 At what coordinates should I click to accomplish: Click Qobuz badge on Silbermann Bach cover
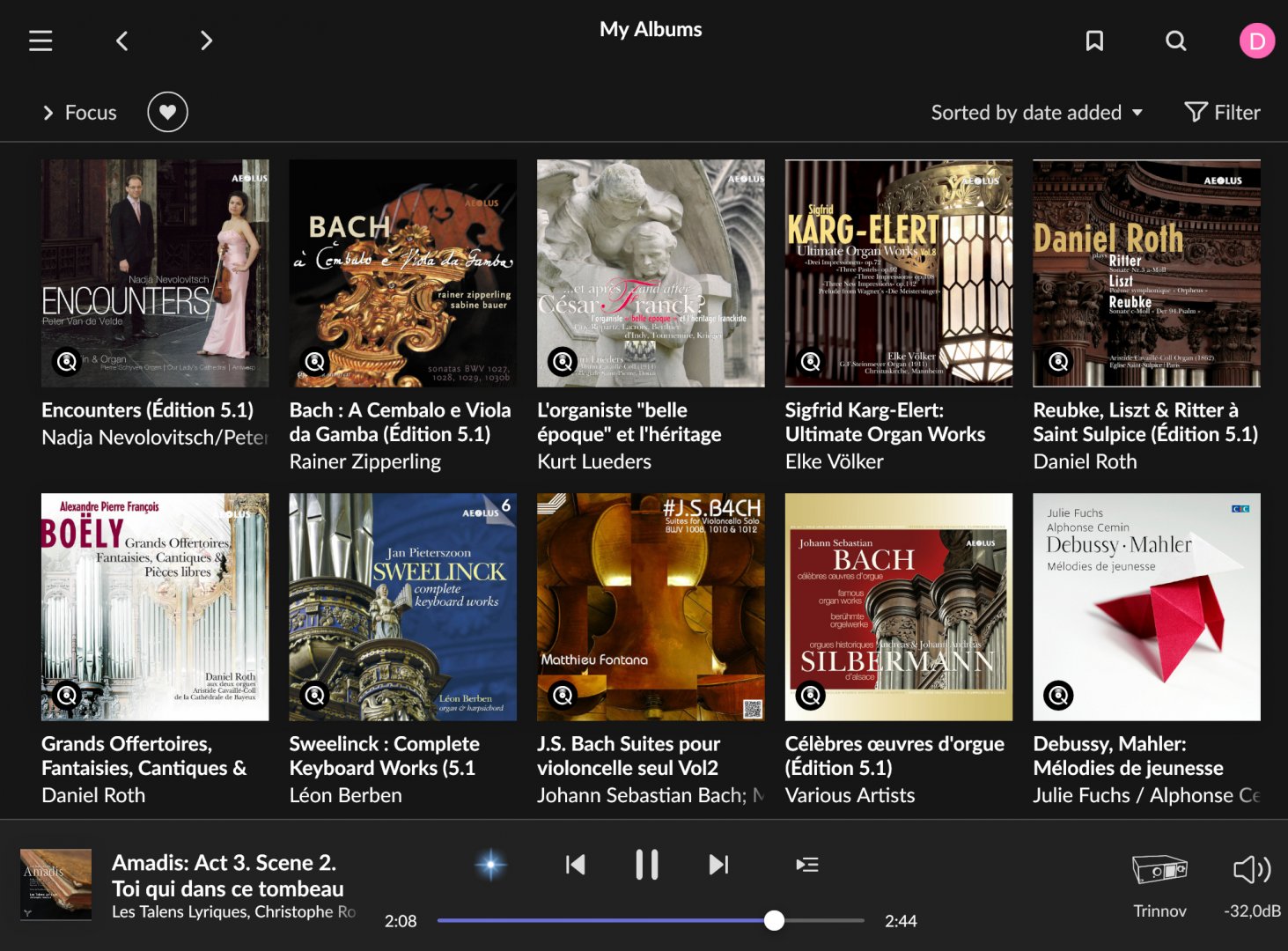(x=811, y=696)
